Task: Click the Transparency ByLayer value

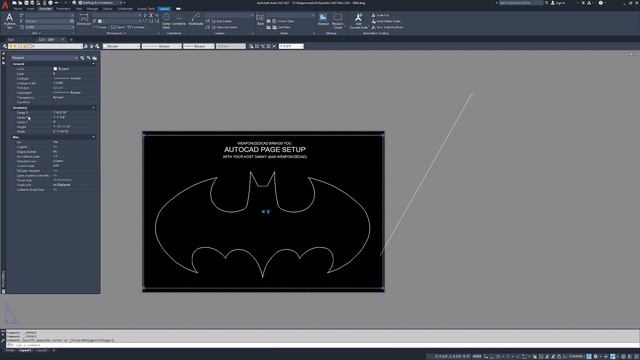Action: pyautogui.click(x=58, y=98)
